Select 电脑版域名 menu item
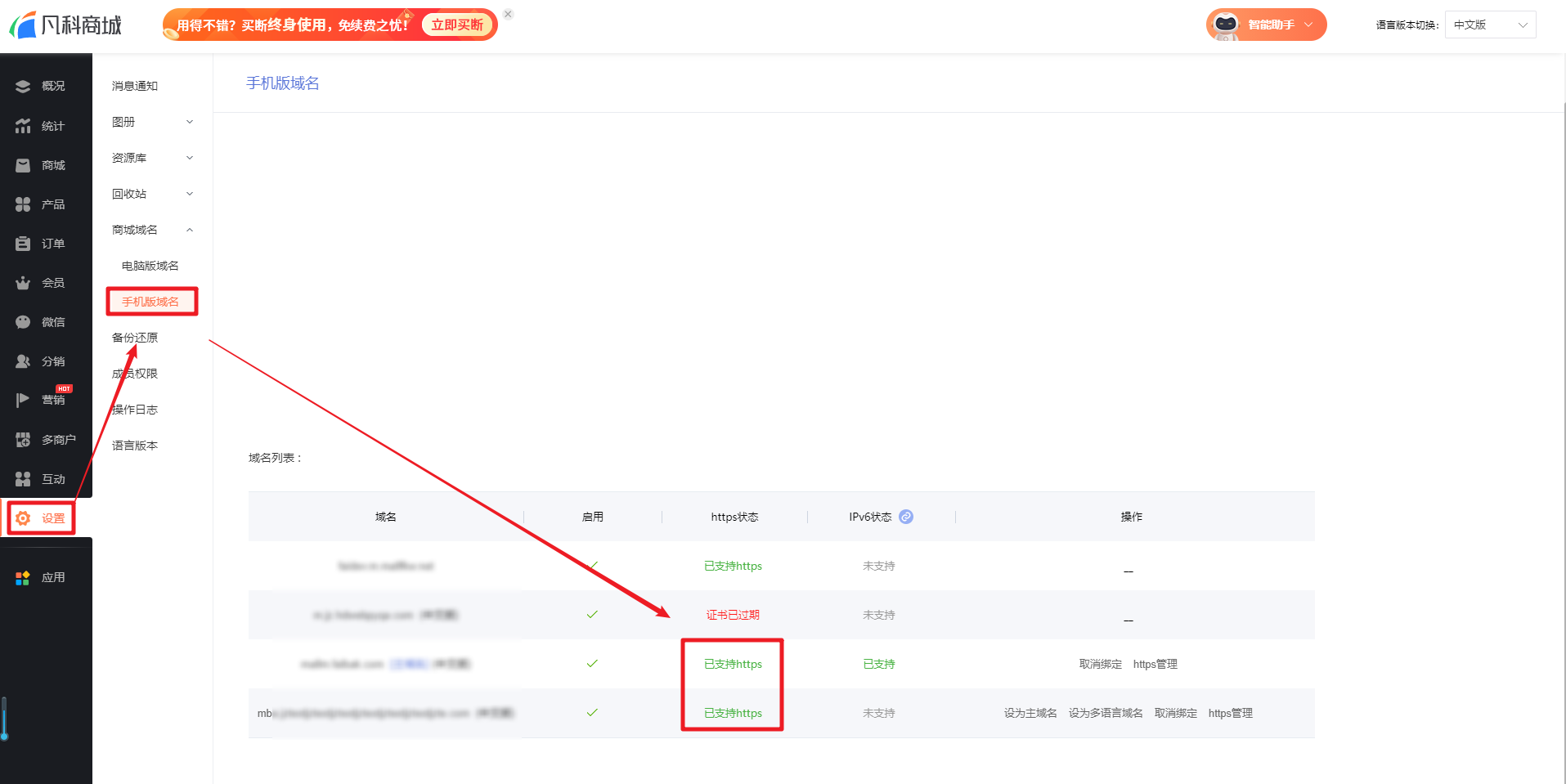 click(x=150, y=266)
